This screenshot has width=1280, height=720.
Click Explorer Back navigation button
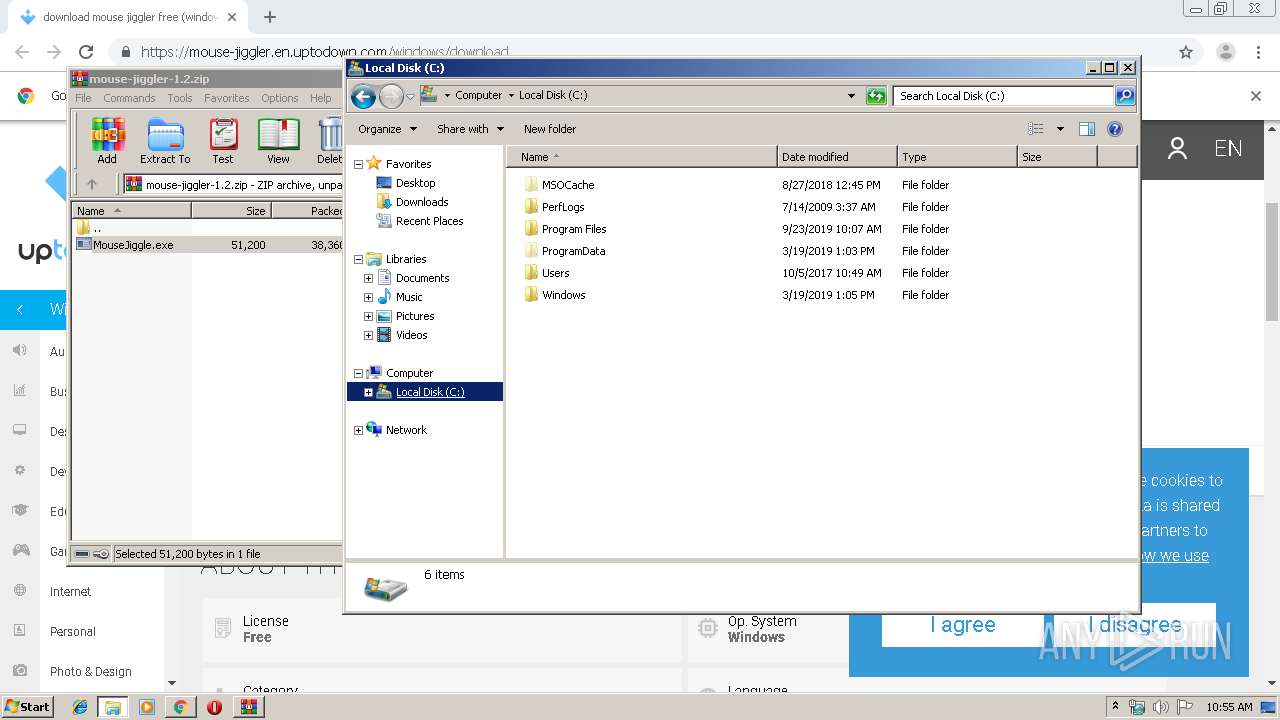click(364, 96)
